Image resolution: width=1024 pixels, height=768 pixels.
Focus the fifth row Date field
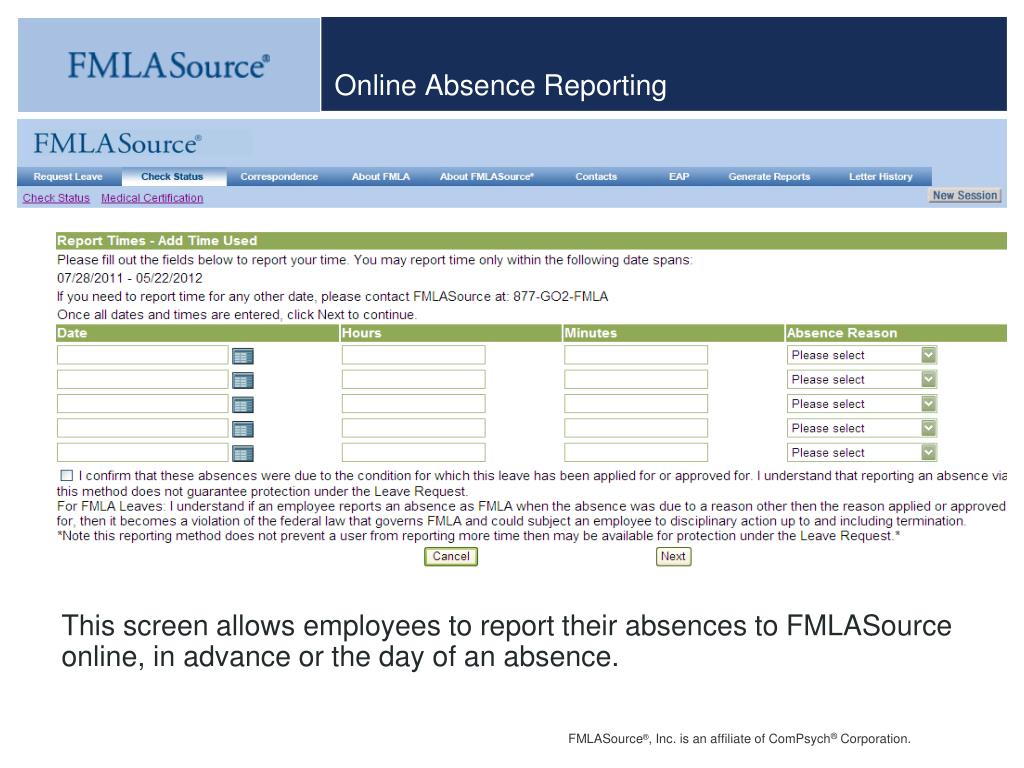click(x=142, y=452)
